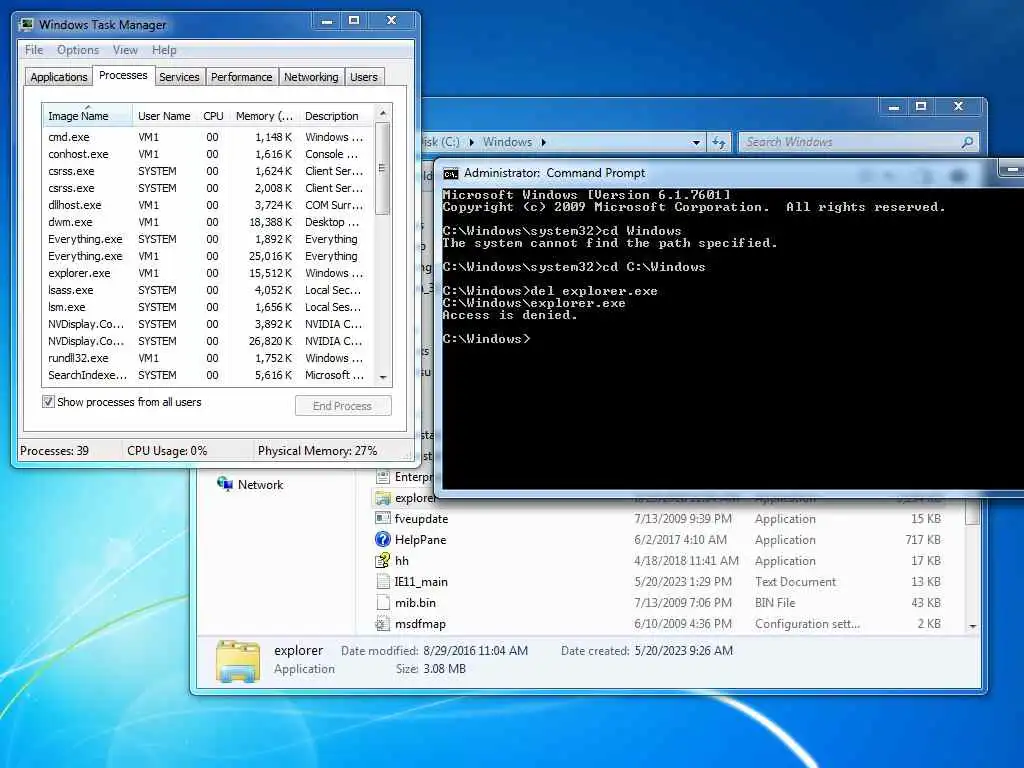Sort processes by Description column
This screenshot has height=768, width=1024.
tap(337, 116)
